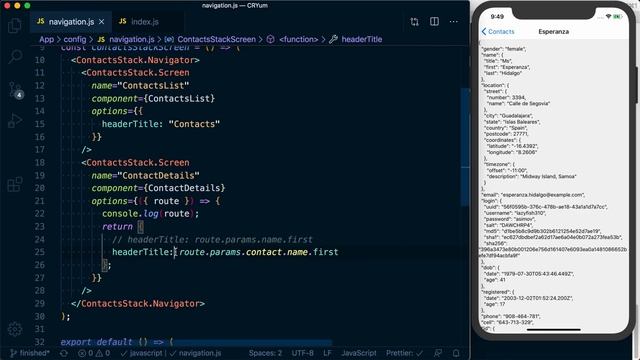Screen dimensions: 640x360
Task: Open the Run and Debug view
Action: pos(15,120)
